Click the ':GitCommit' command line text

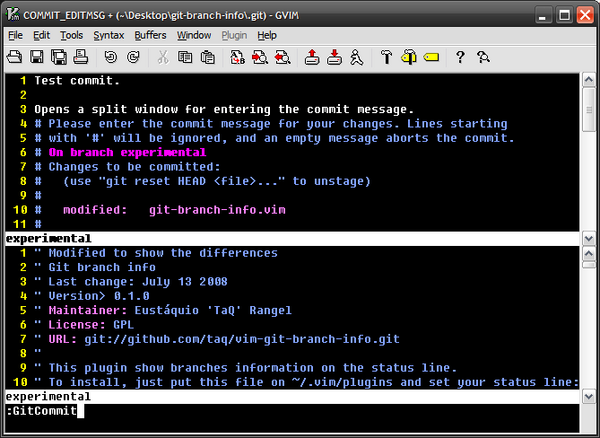(42, 411)
